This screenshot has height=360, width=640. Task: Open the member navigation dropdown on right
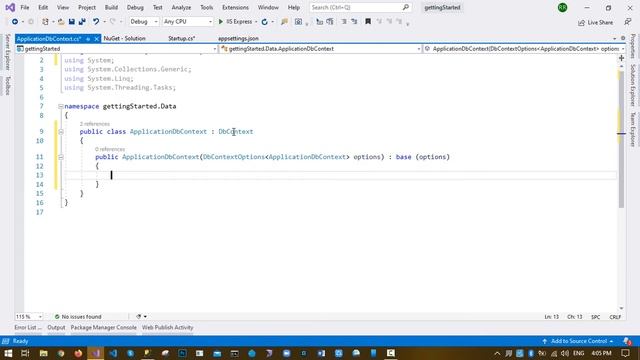524,49
